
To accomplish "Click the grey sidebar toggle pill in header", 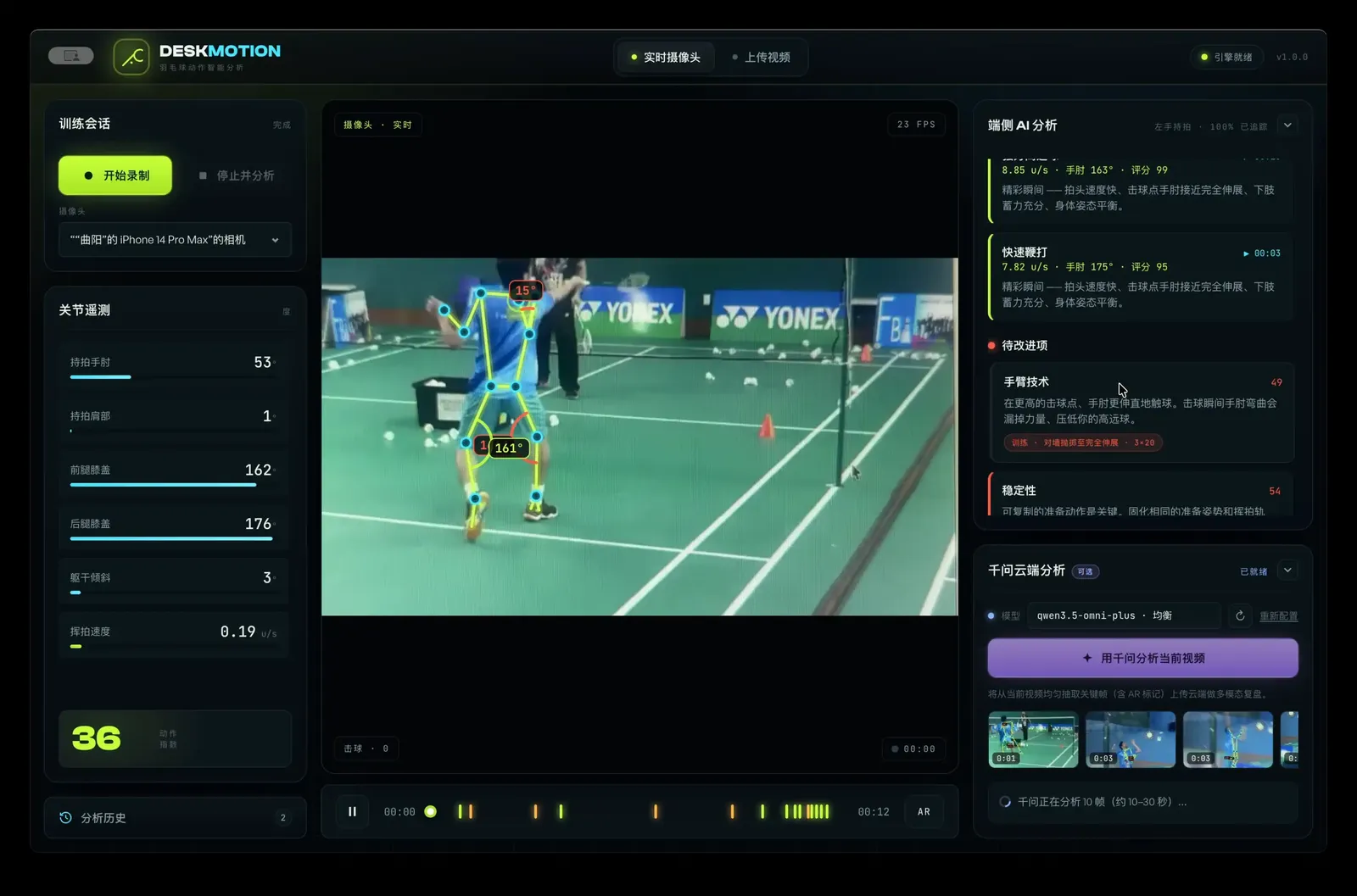I will click(71, 56).
